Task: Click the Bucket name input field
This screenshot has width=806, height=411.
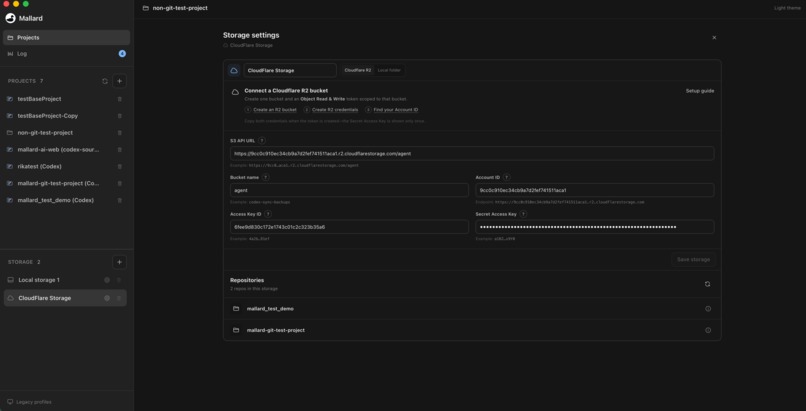Action: tap(350, 190)
